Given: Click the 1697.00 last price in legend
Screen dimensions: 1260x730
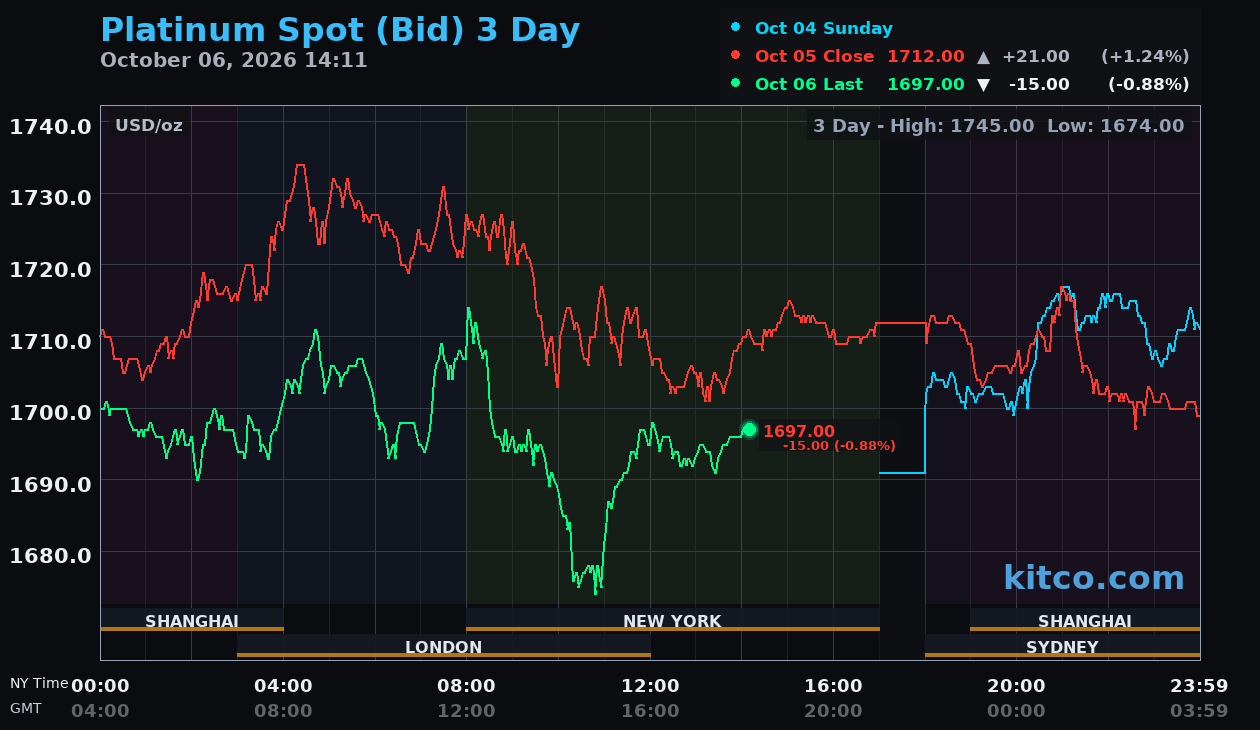Looking at the screenshot, I should (926, 85).
